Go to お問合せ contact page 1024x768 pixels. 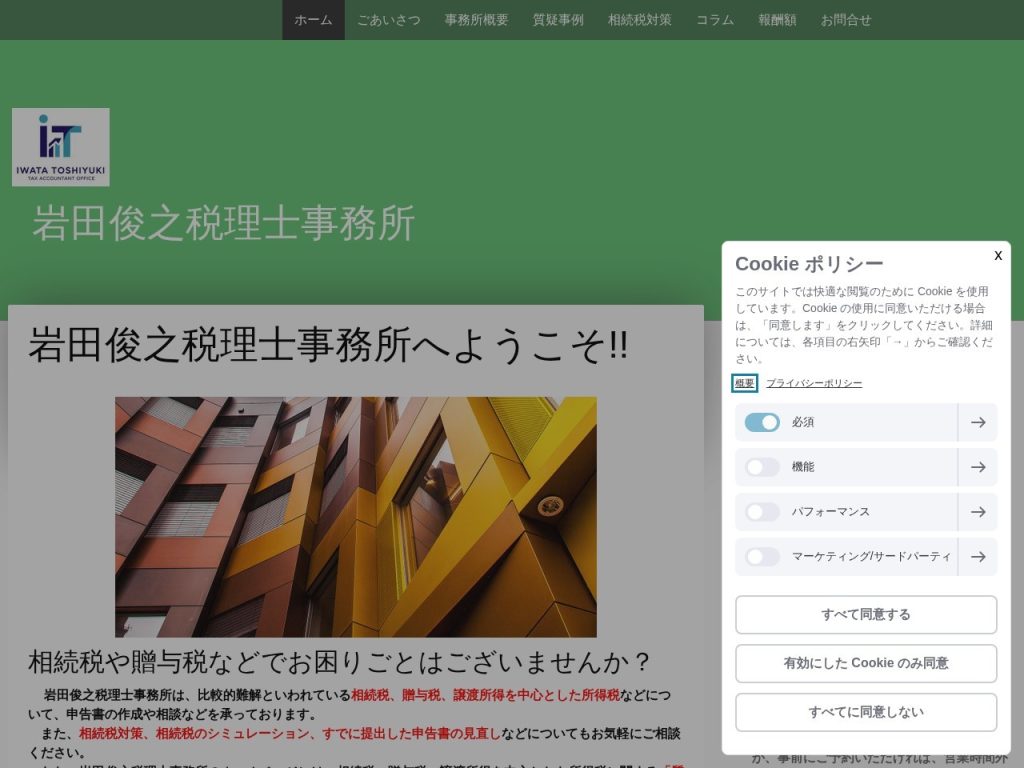coord(846,20)
